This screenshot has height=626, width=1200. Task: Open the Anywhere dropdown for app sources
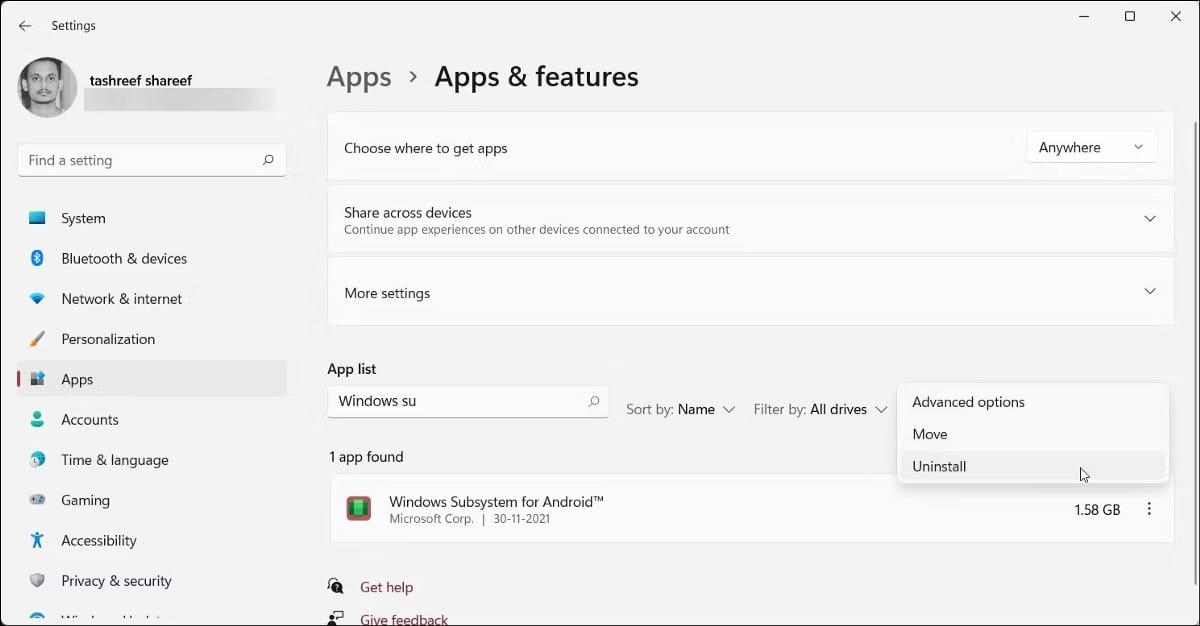[1091, 147]
